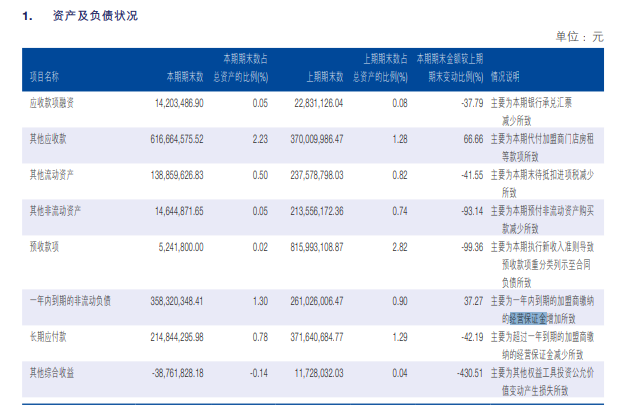Click the value 213,556,172.36
The width and height of the screenshot is (622, 419).
[x=317, y=211]
